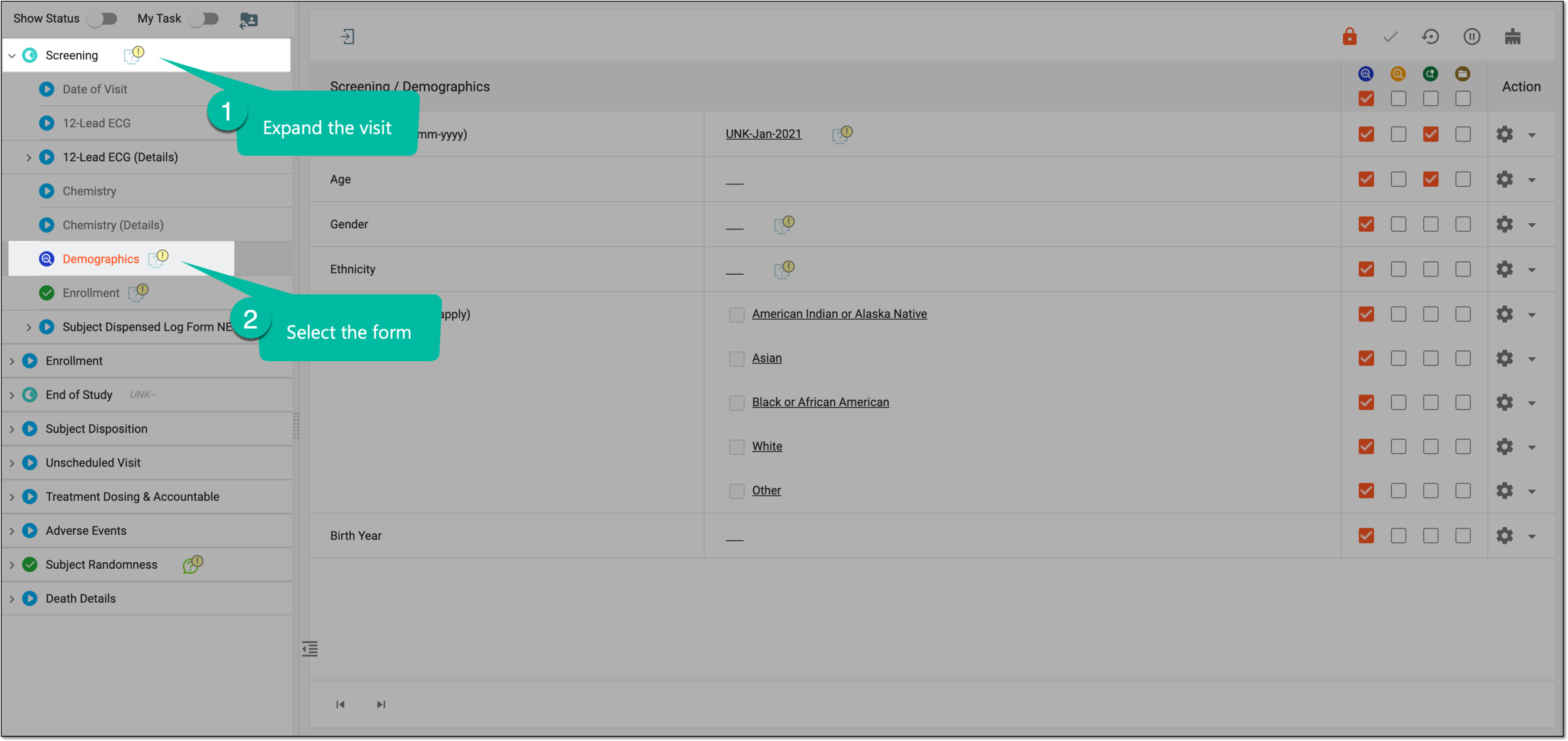This screenshot has width=1568, height=741.
Task: Click the checkmark verify icon in toolbar
Action: click(x=1391, y=37)
